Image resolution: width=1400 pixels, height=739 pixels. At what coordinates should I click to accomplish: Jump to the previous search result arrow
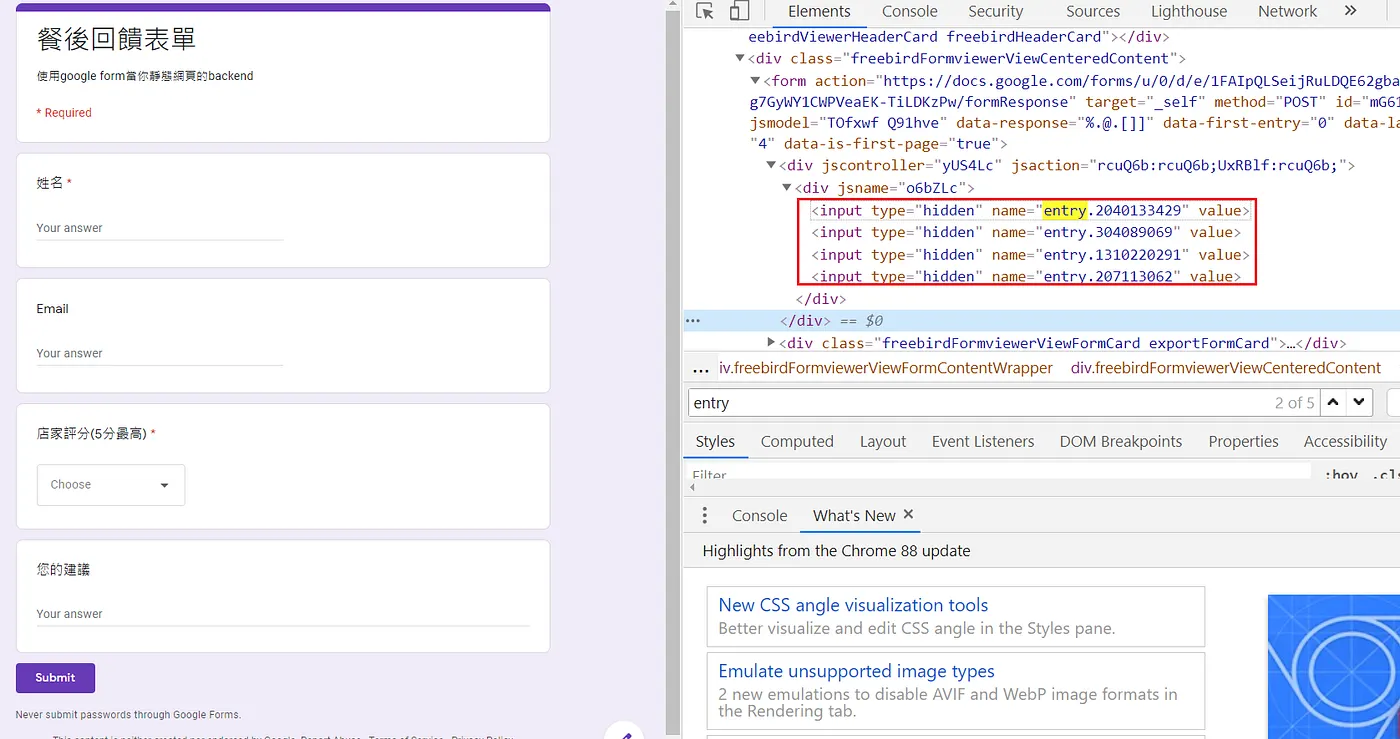pos(1333,403)
